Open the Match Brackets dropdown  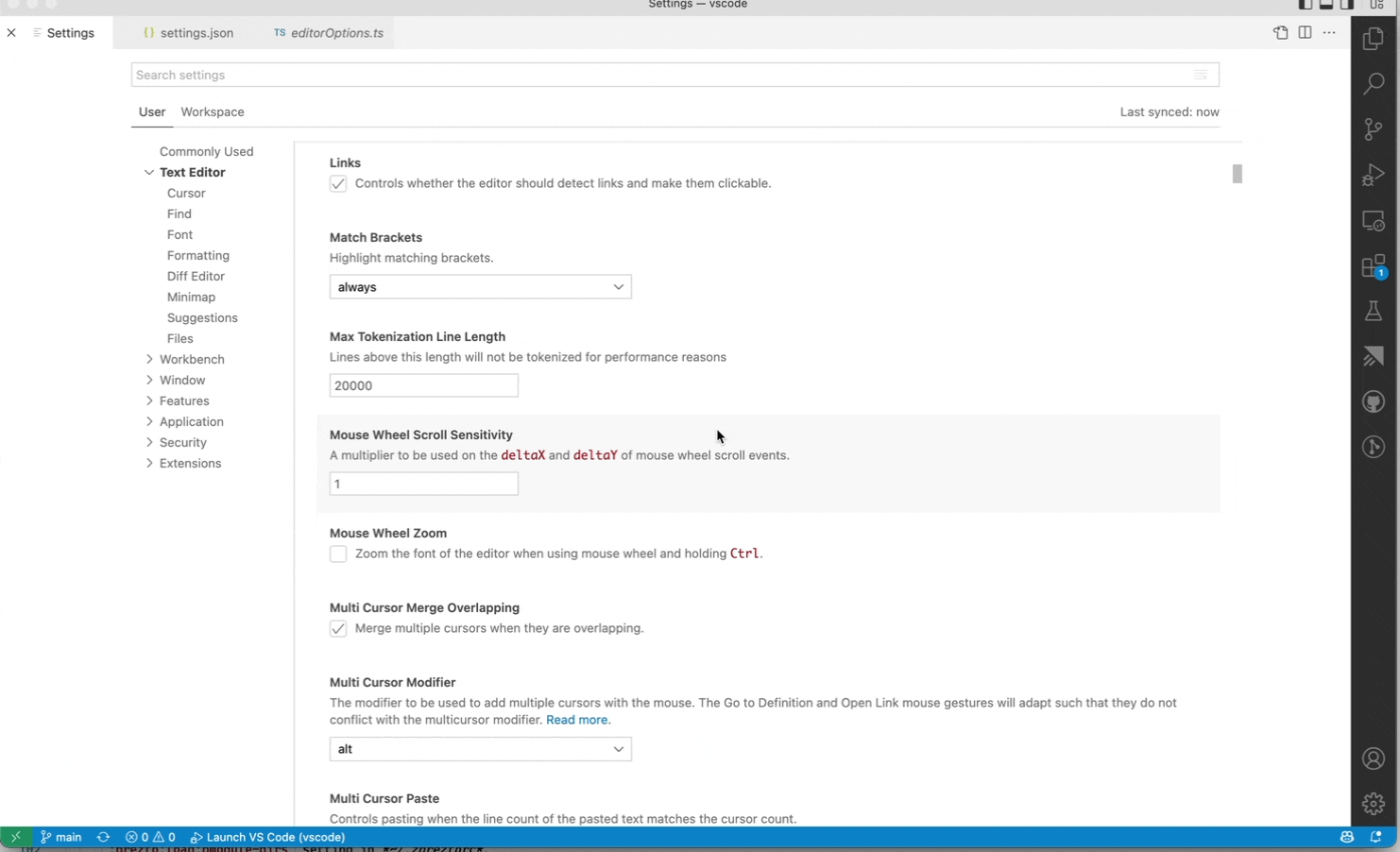point(481,287)
